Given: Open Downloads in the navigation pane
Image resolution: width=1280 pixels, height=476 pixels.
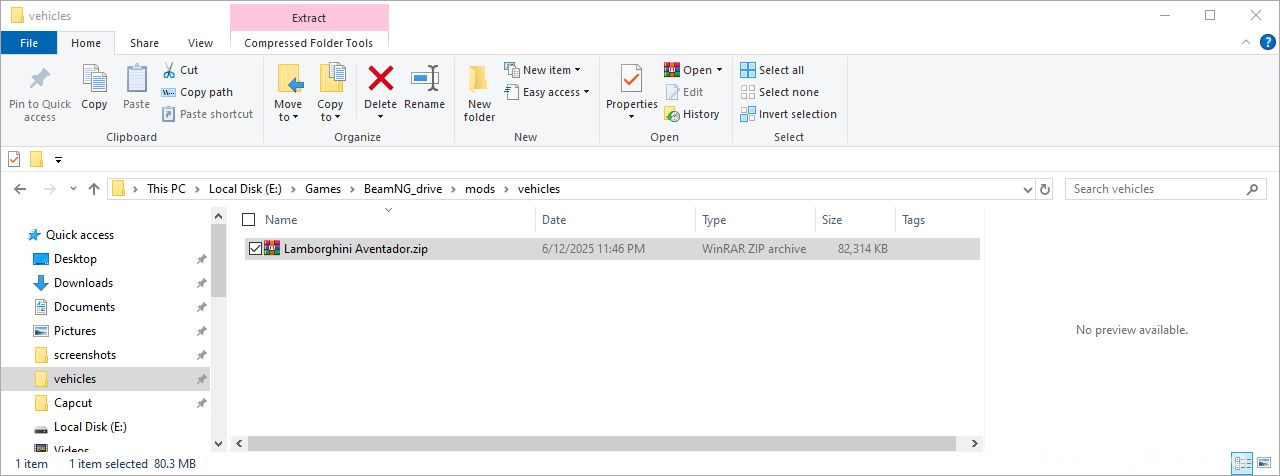Looking at the screenshot, I should click(x=83, y=283).
